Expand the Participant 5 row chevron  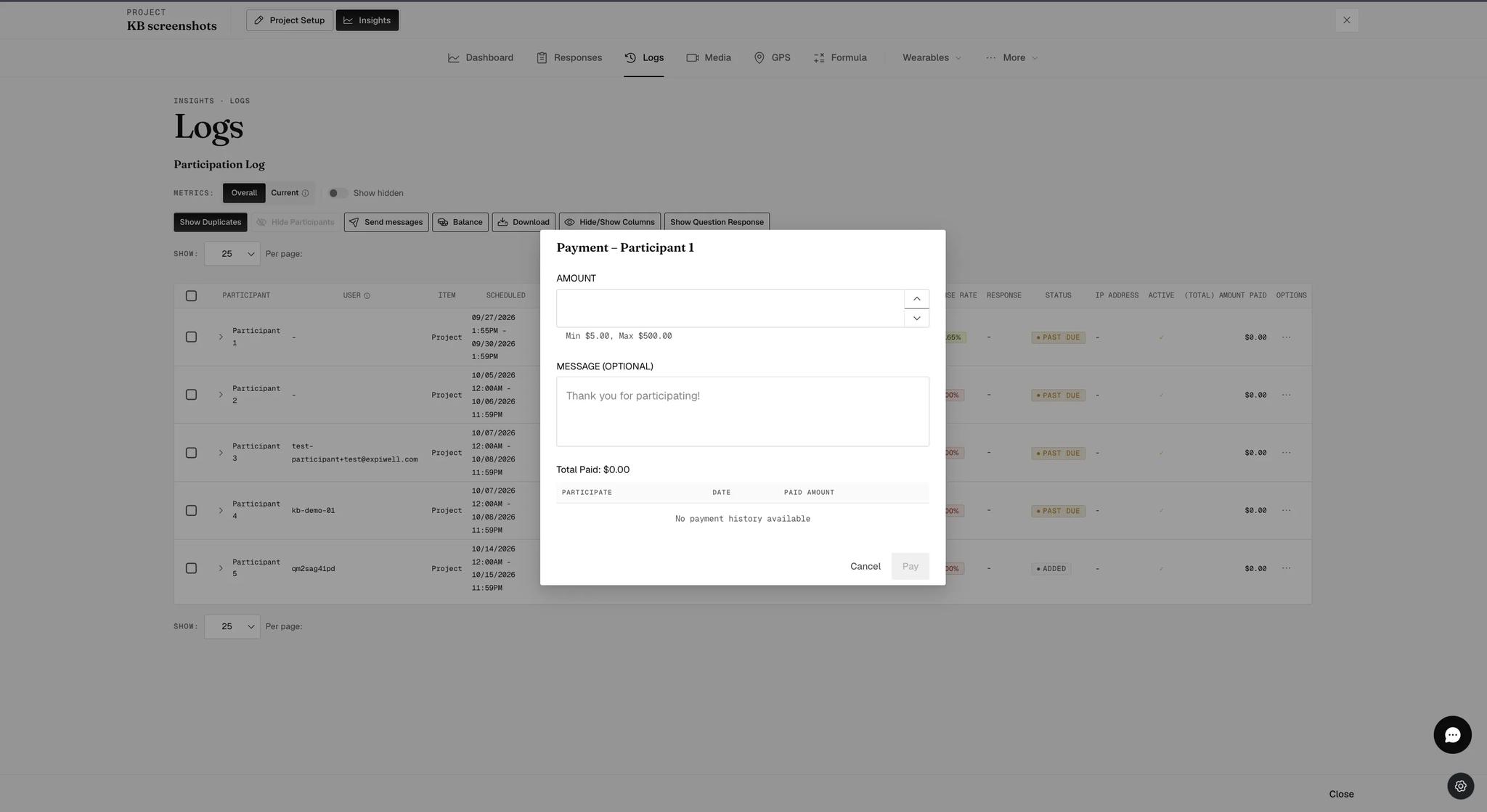221,568
